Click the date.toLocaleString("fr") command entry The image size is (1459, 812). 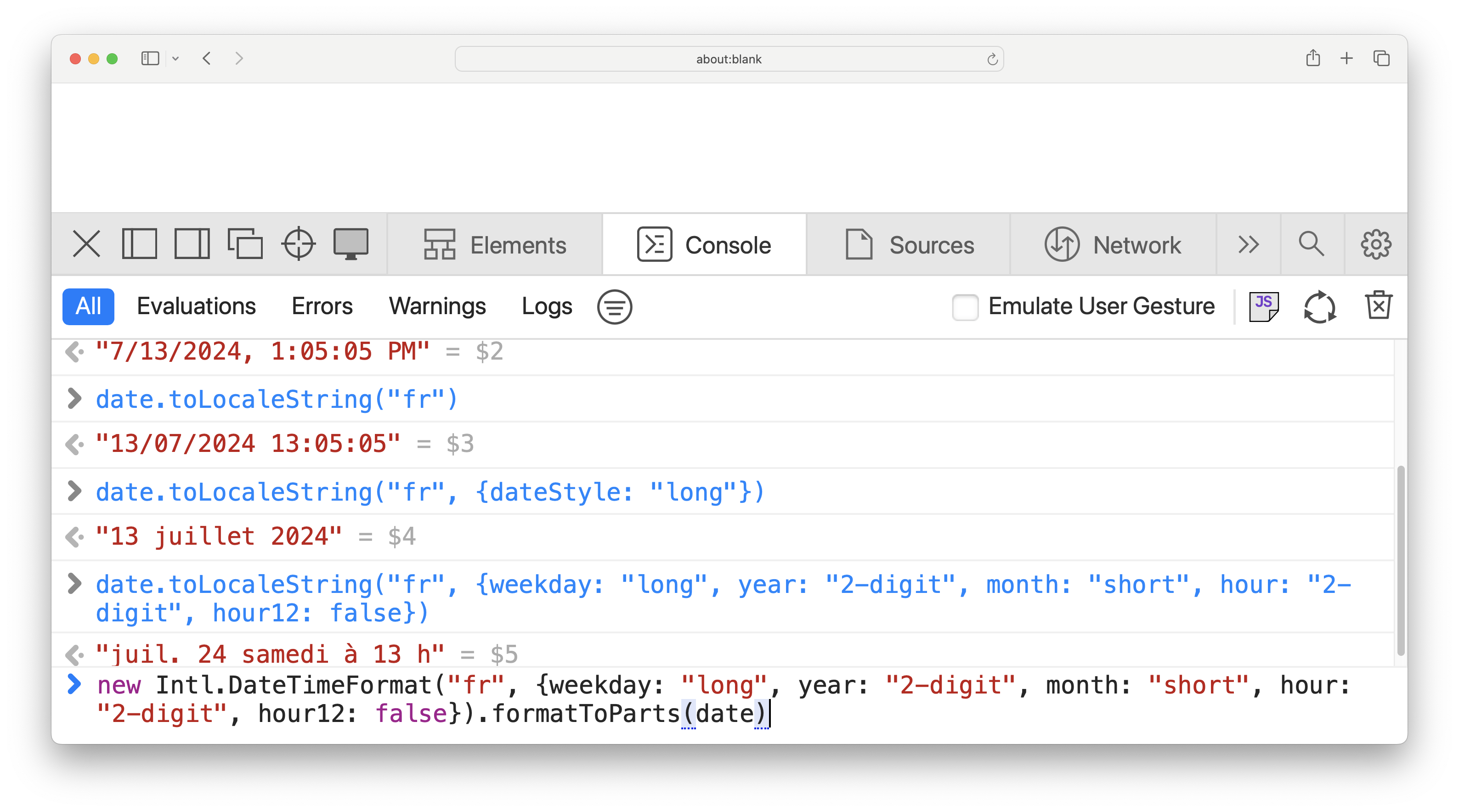click(277, 399)
